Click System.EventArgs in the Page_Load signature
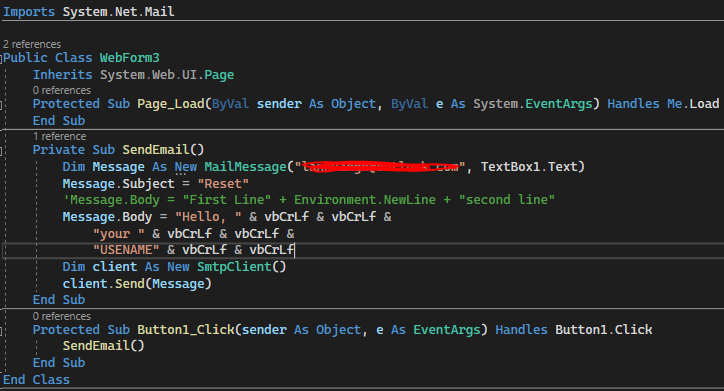This screenshot has height=391, width=724. pyautogui.click(x=533, y=104)
